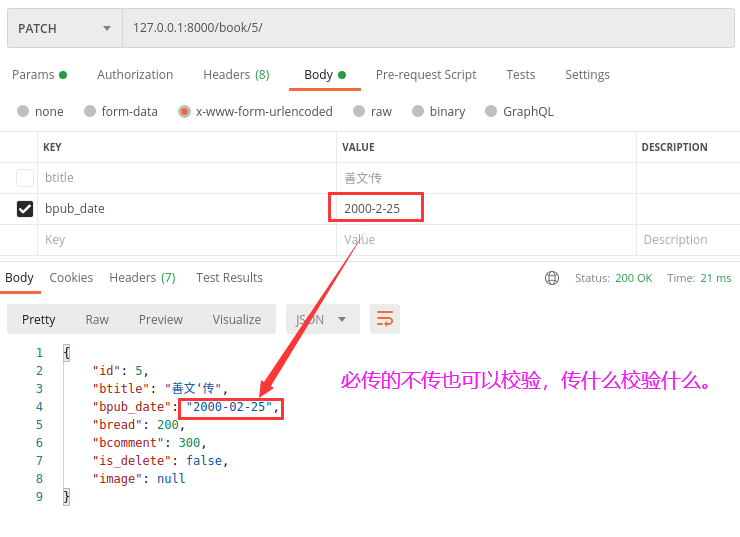Open the response Cookies tab
Image resolution: width=740 pixels, height=537 pixels.
click(71, 277)
